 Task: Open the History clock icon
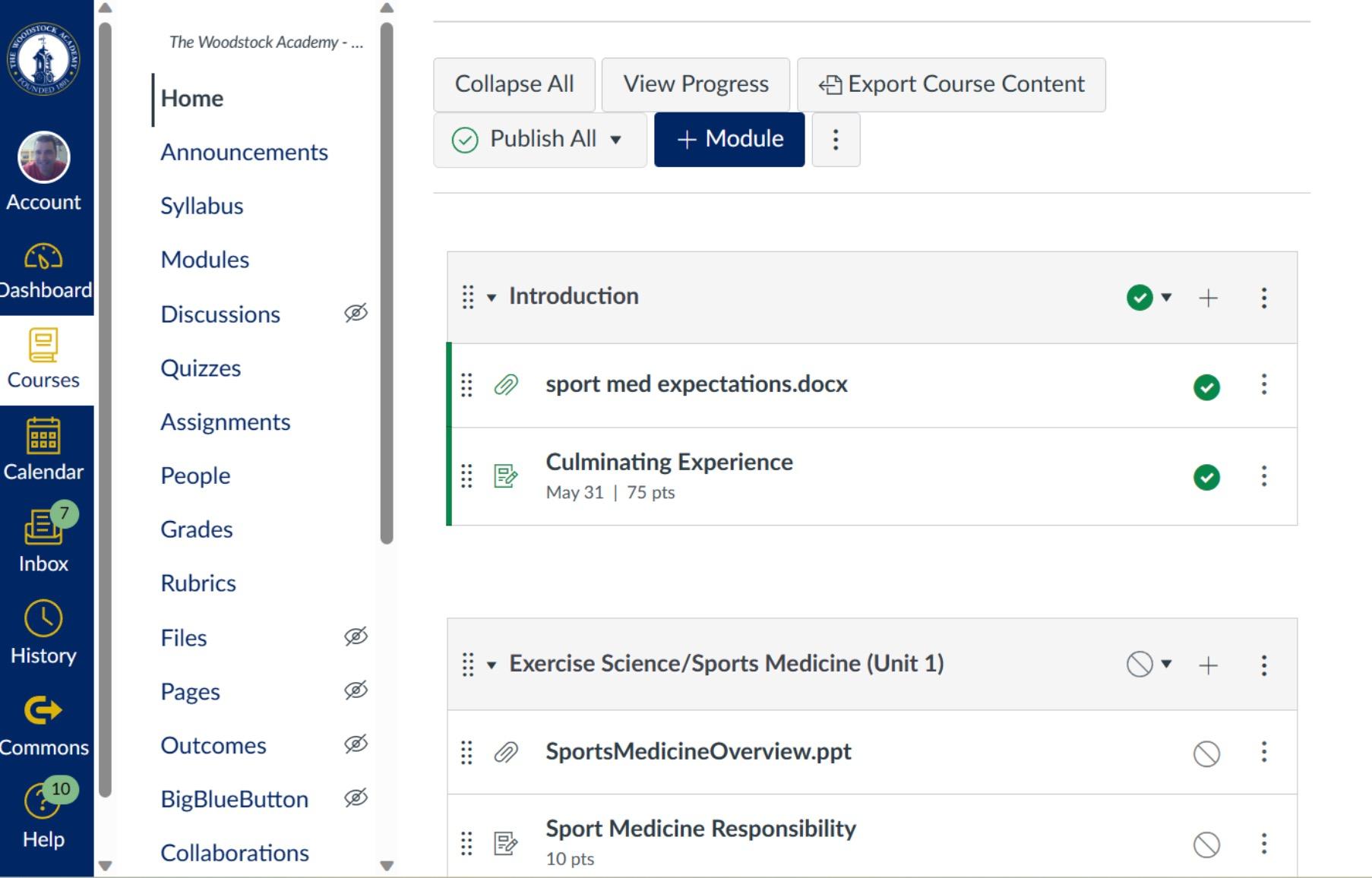43,619
